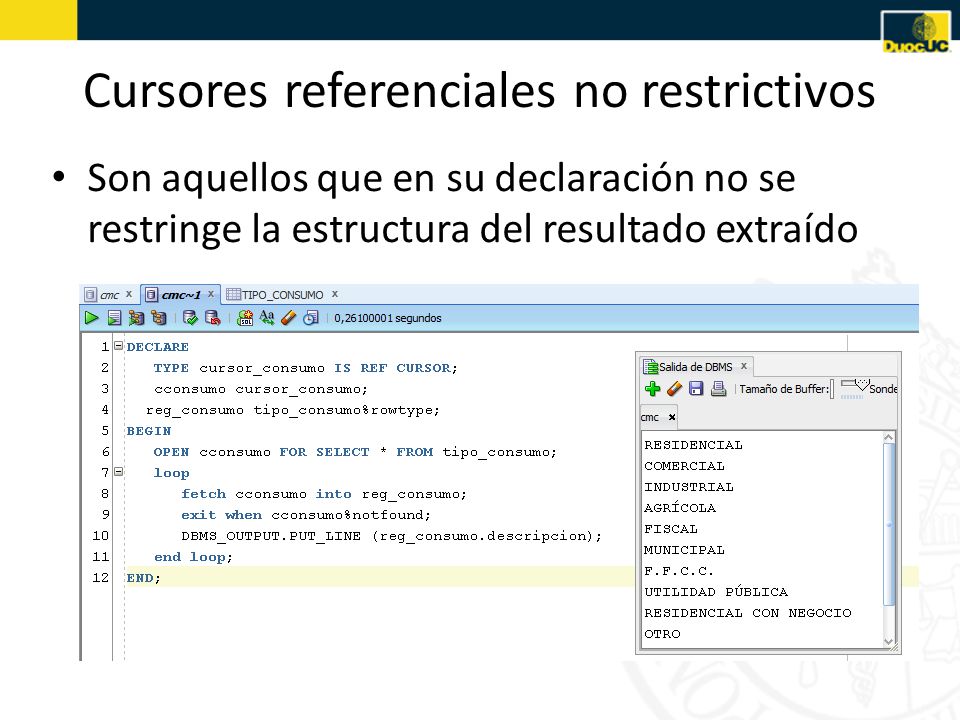
Task: Click the OPEN cconsumo FOR SELECT code line
Action: (355, 452)
